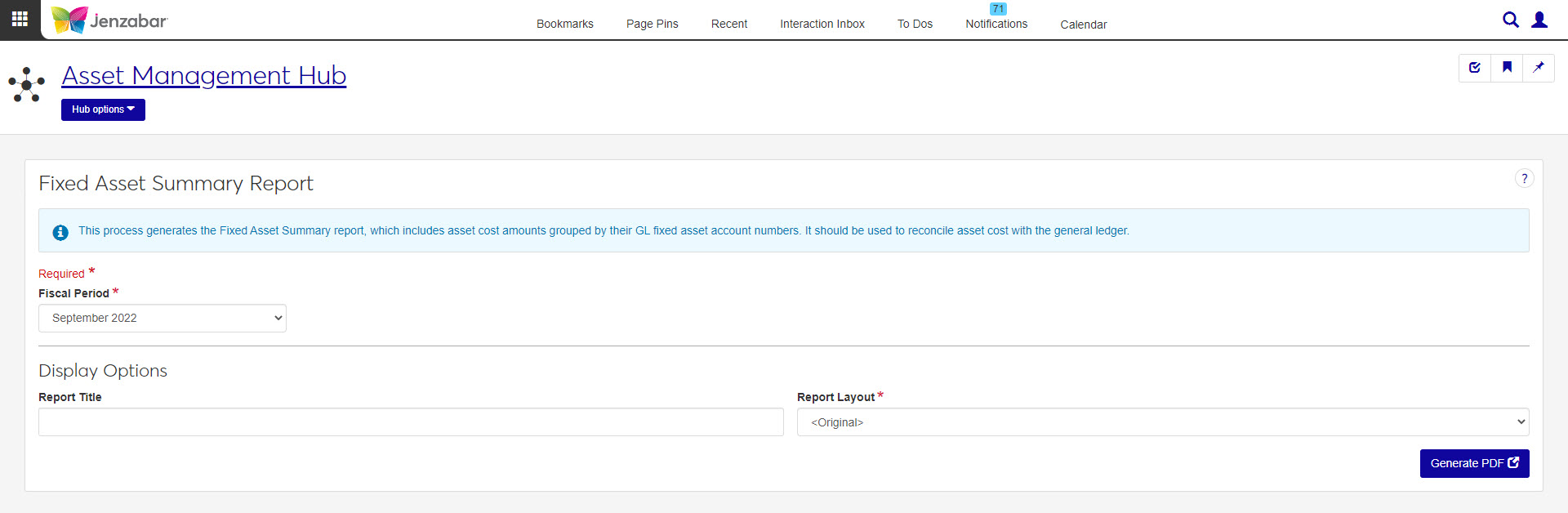Viewport: 1568px width, 513px height.
Task: Open the Recent menu item
Action: pyautogui.click(x=728, y=24)
